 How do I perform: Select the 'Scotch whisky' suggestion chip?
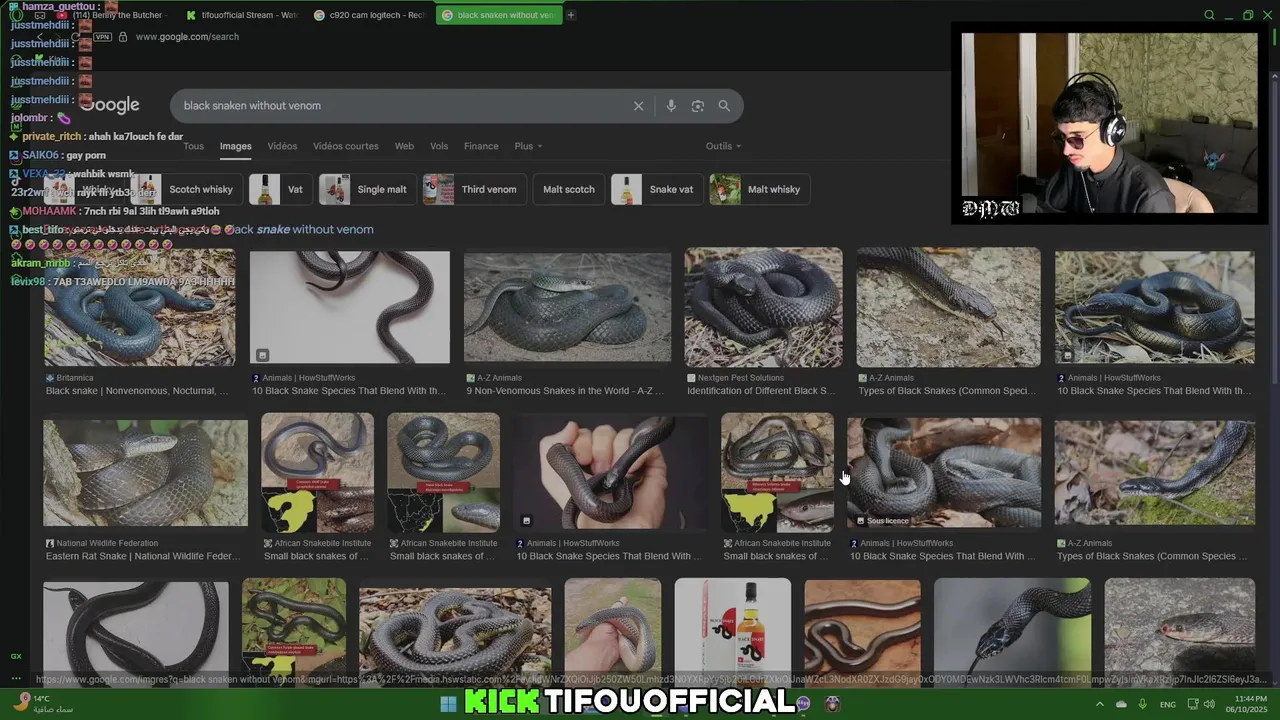(186, 189)
